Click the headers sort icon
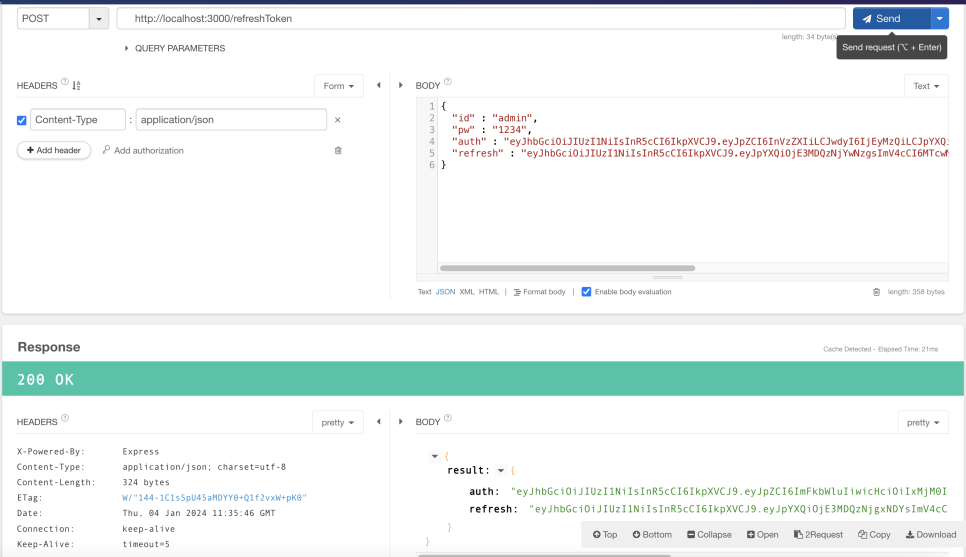This screenshot has width=966, height=557. 76,86
